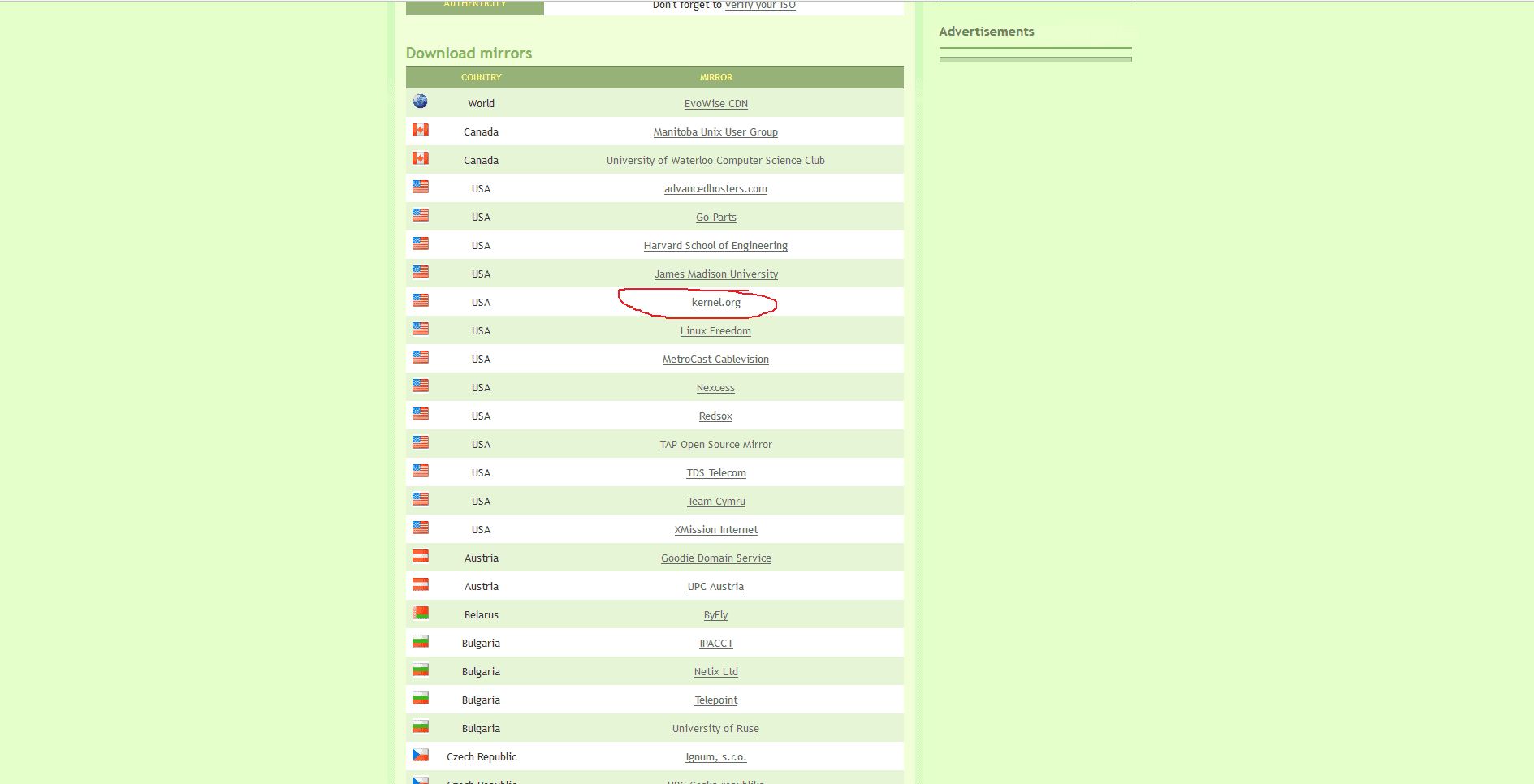The height and width of the screenshot is (784, 1534).
Task: Click the Austria flag beside UPC Austria
Action: (420, 584)
